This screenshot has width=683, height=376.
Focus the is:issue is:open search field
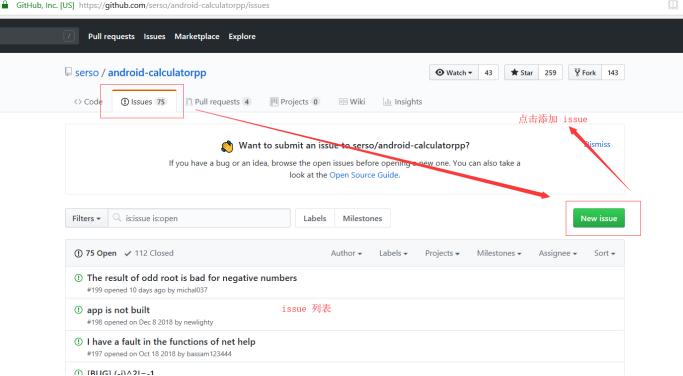pos(199,218)
